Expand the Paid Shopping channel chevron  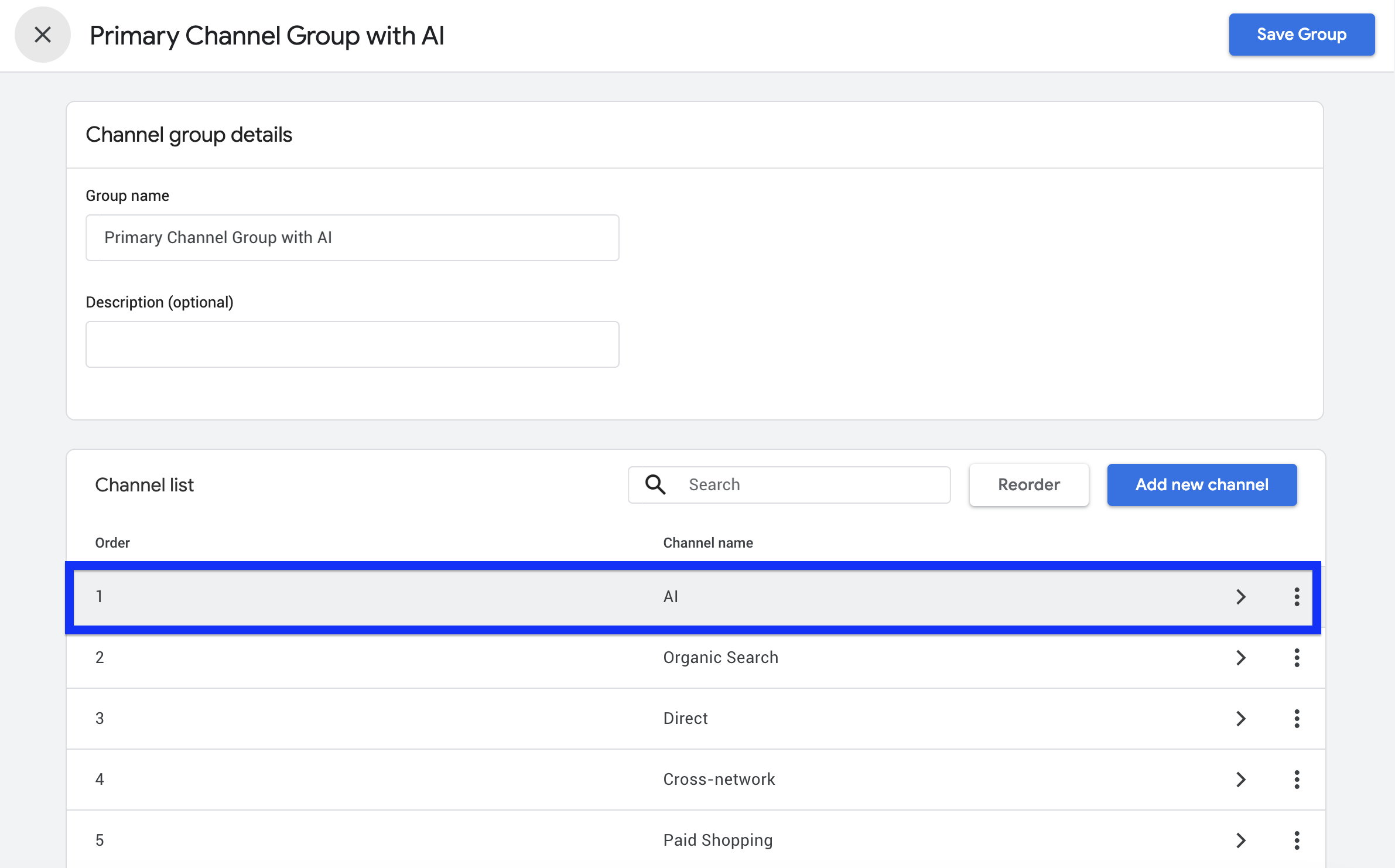click(1240, 840)
